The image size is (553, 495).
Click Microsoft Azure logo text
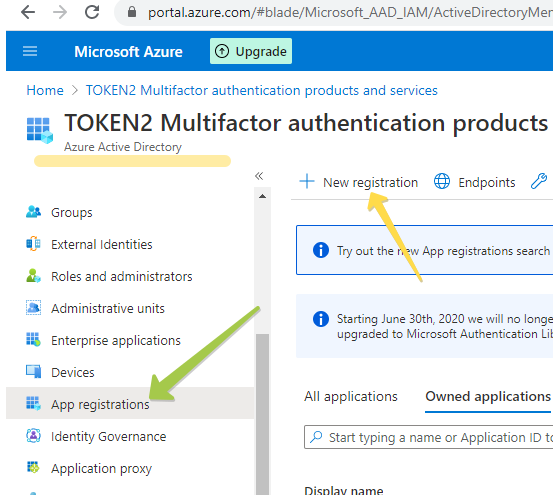pyautogui.click(x=128, y=51)
